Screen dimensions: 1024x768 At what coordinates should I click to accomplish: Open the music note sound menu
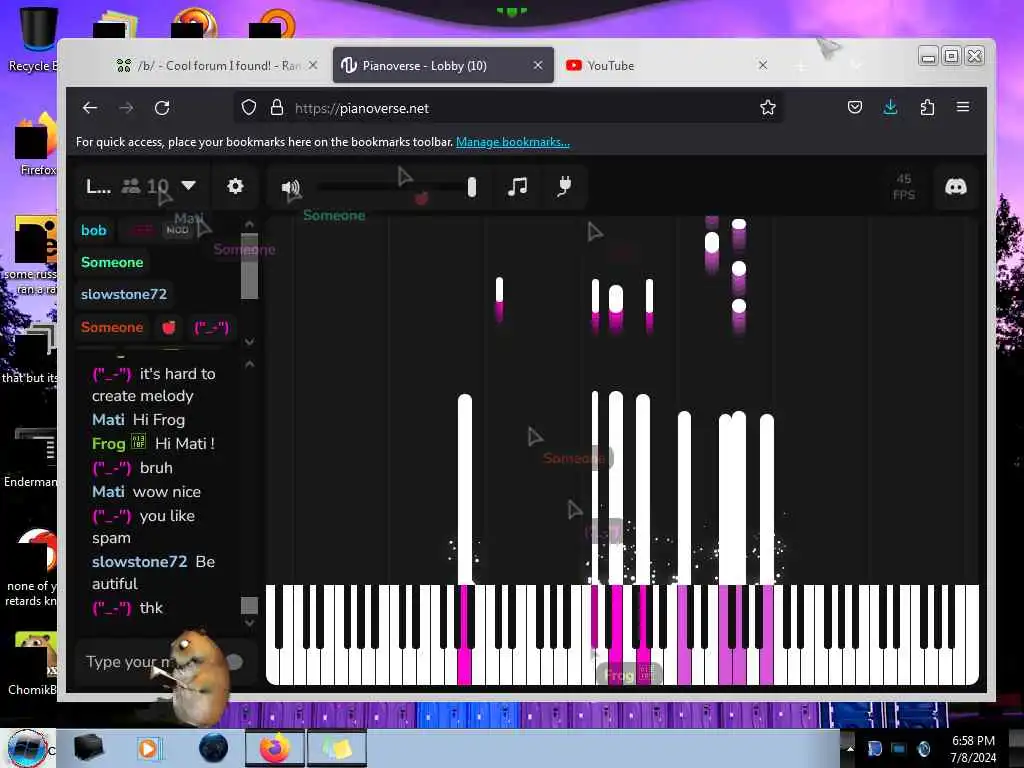(517, 187)
